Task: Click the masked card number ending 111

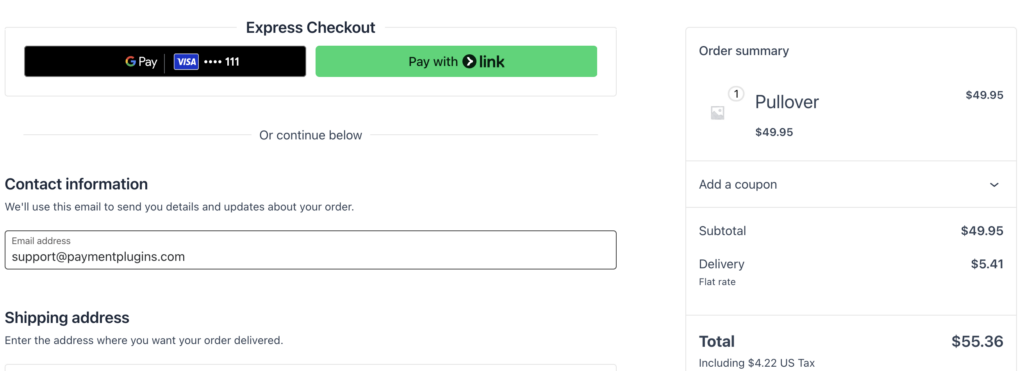Action: (x=221, y=62)
